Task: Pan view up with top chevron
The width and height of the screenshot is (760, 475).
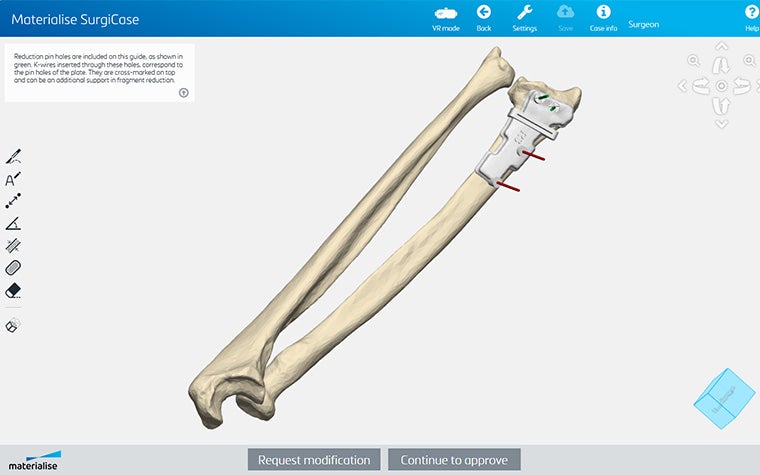Action: 722,46
